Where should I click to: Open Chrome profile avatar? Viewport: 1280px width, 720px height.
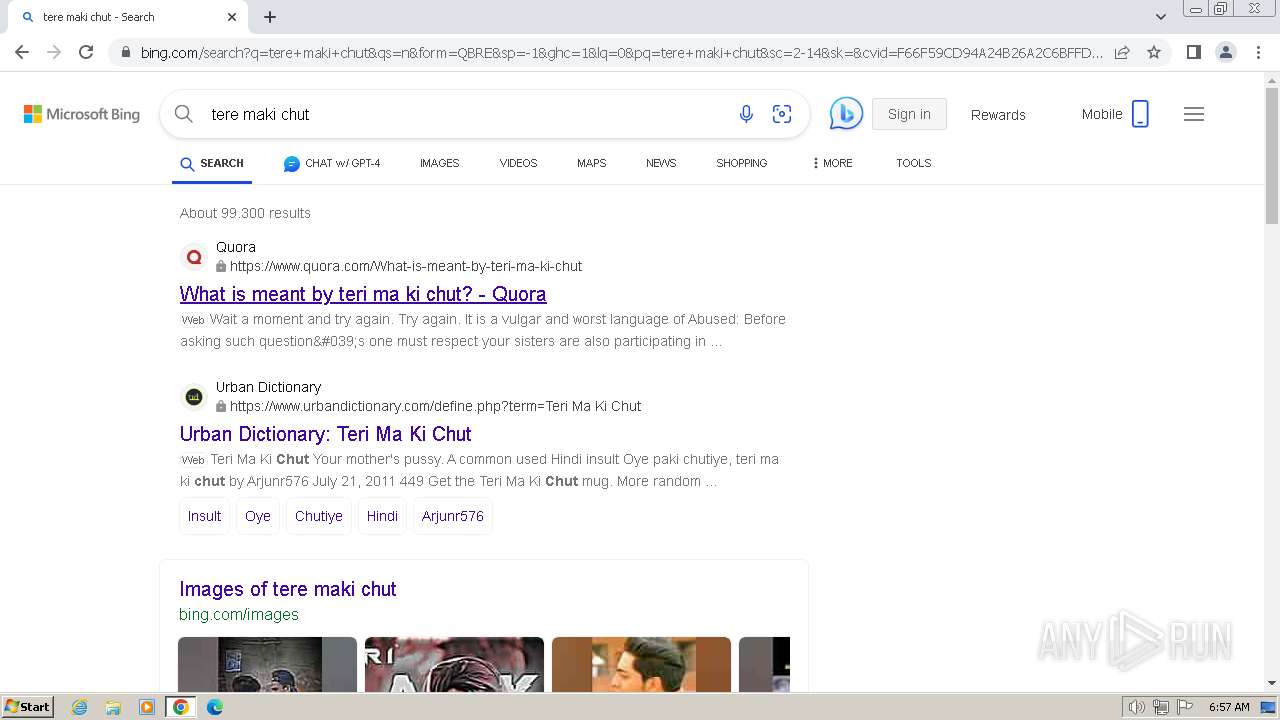coord(1226,52)
